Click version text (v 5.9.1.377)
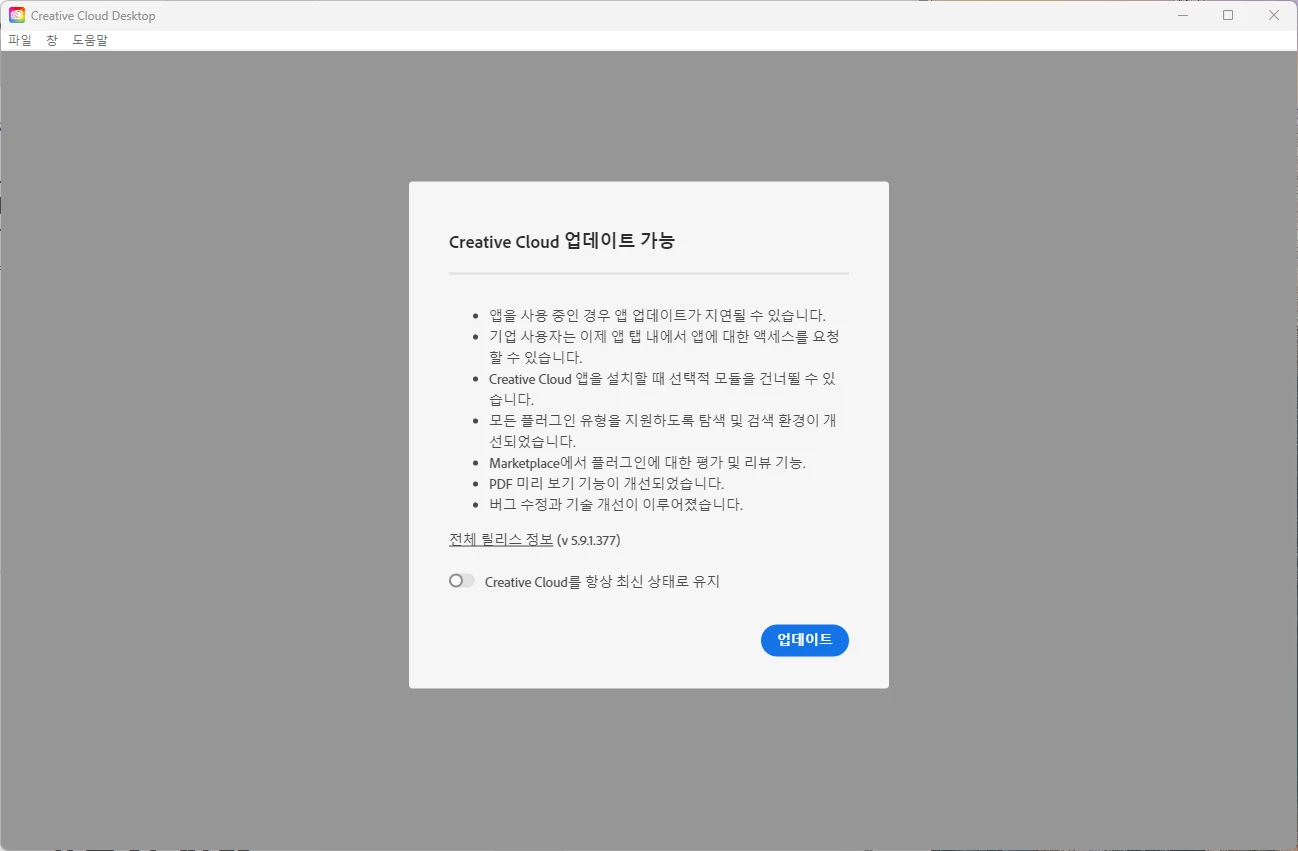Image resolution: width=1298 pixels, height=851 pixels. [x=589, y=540]
